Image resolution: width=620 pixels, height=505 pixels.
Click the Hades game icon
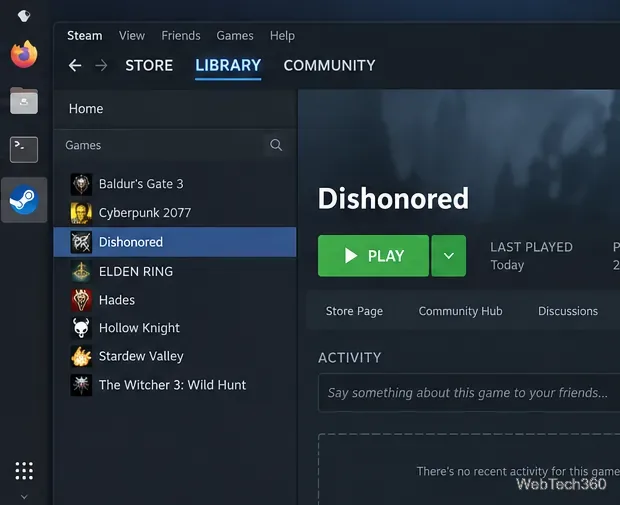(81, 300)
